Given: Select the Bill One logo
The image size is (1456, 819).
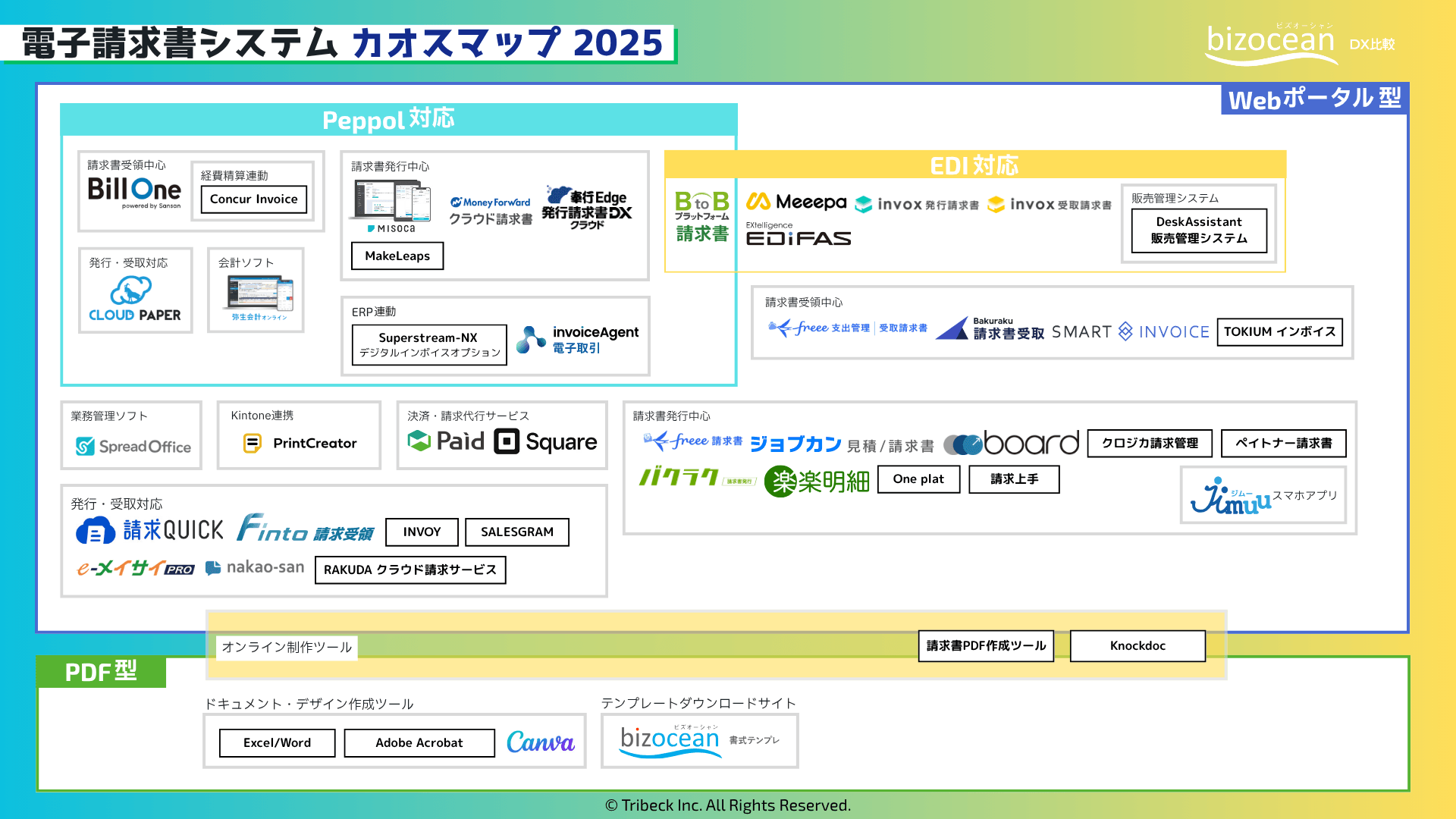Looking at the screenshot, I should coord(133,191).
